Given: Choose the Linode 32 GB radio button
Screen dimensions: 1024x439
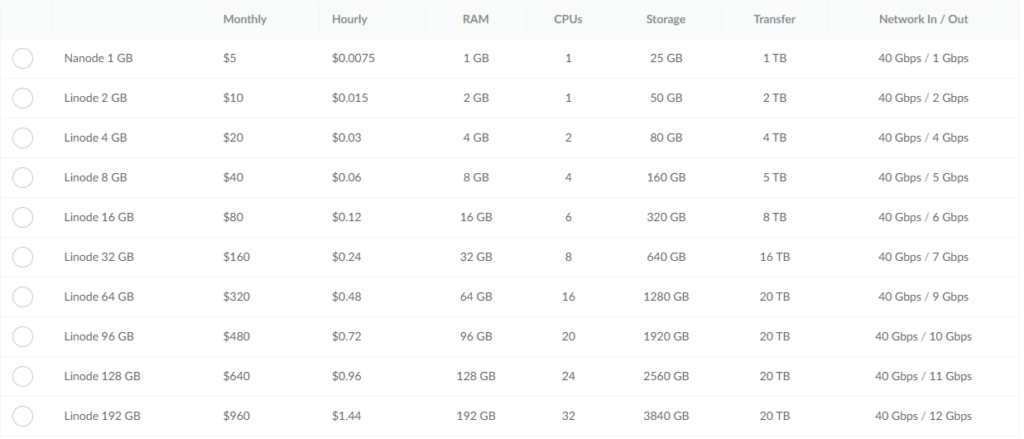Looking at the screenshot, I should click(22, 257).
